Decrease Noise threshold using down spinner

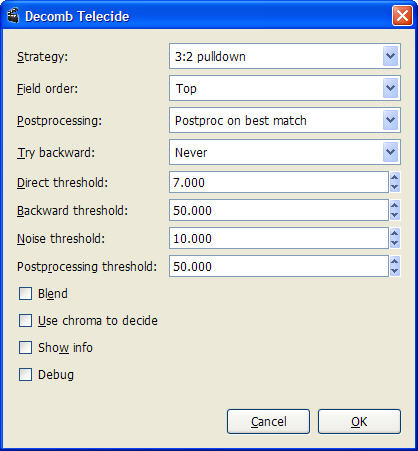click(395, 243)
